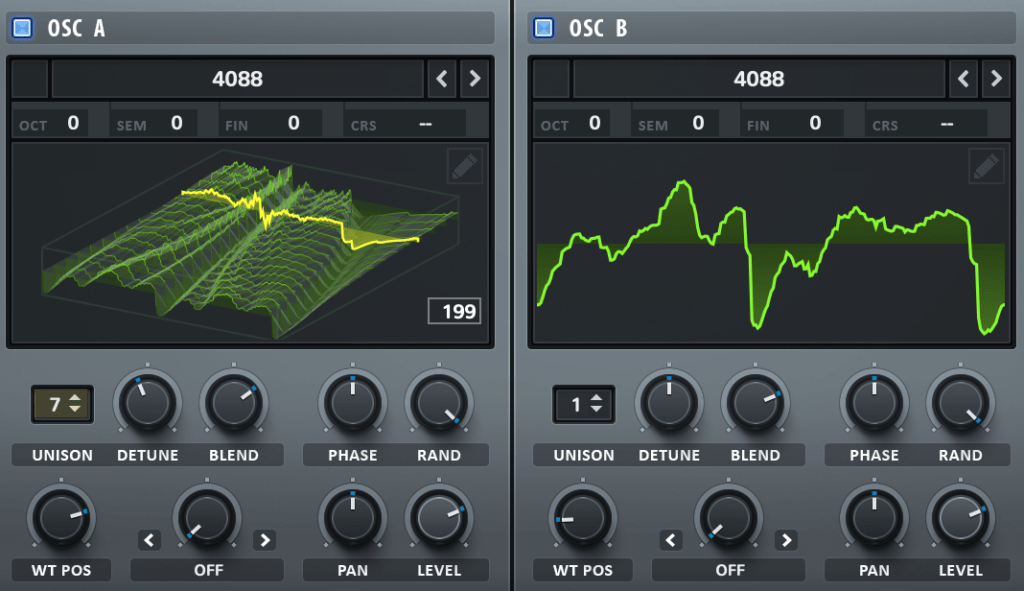Click OSC A CRS value

[425, 123]
